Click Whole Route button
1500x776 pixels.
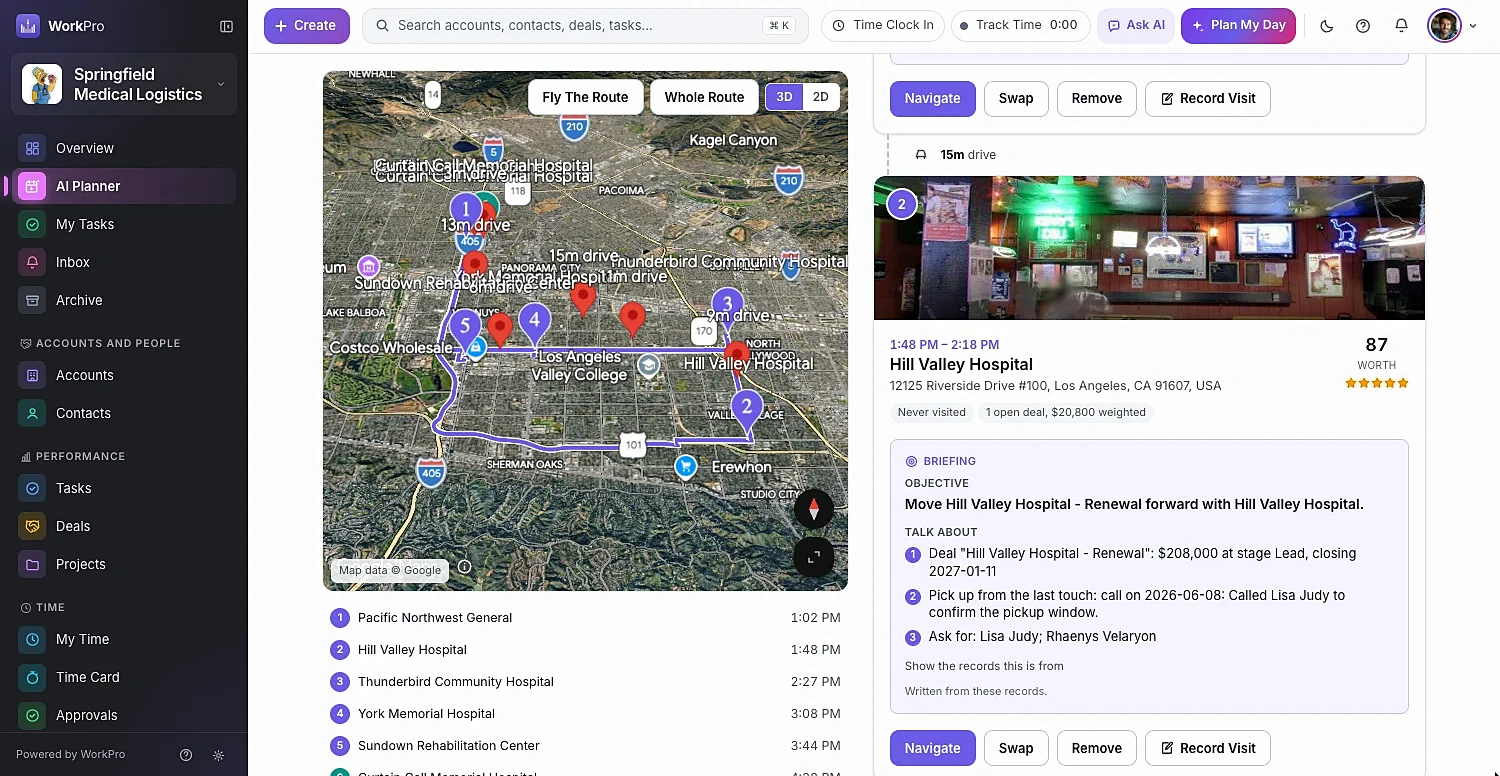tap(704, 97)
